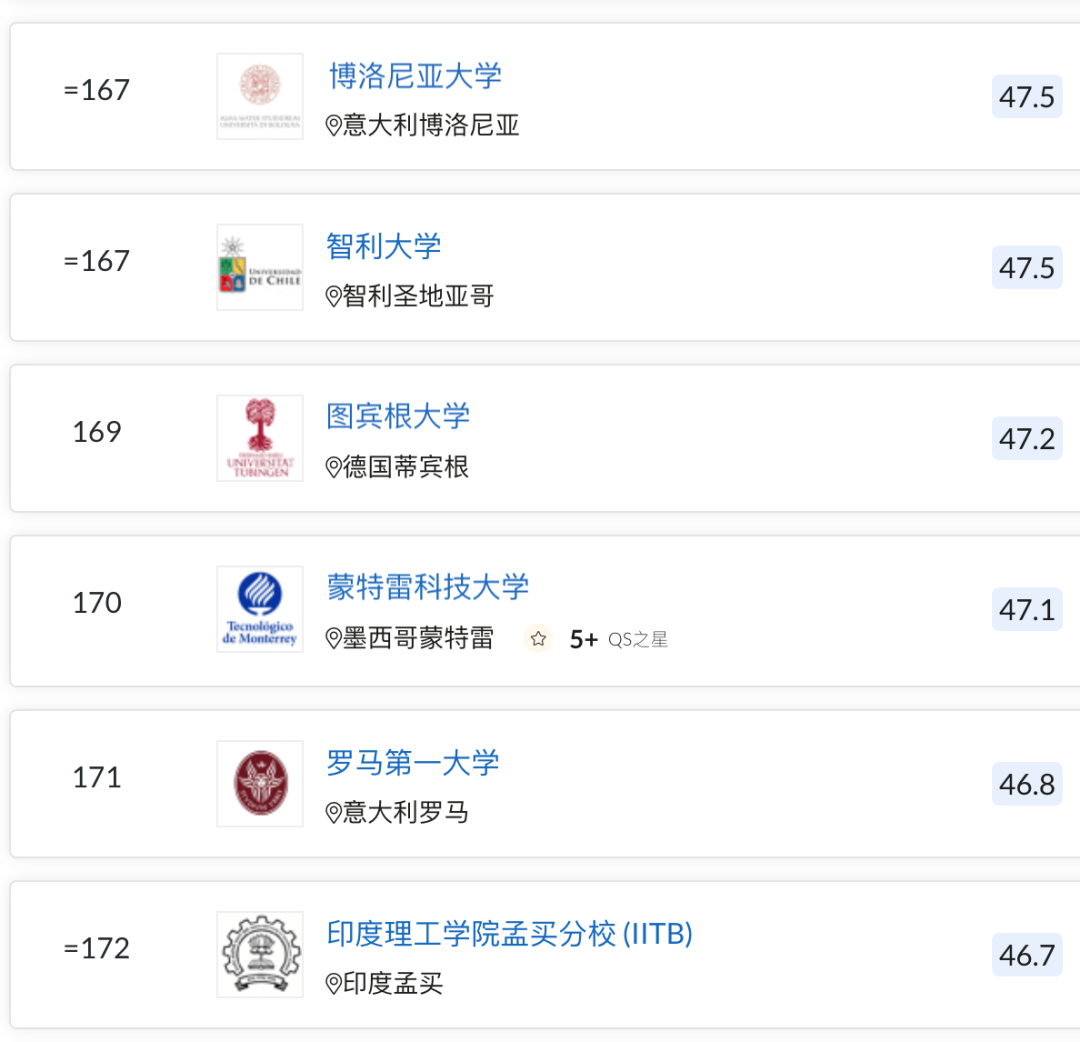Open the 罗马第一大学 page
This screenshot has height=1042, width=1080.
[413, 763]
